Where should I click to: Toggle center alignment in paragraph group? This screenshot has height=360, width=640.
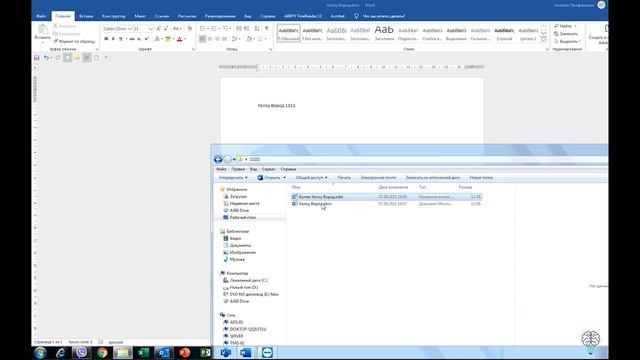(210, 39)
